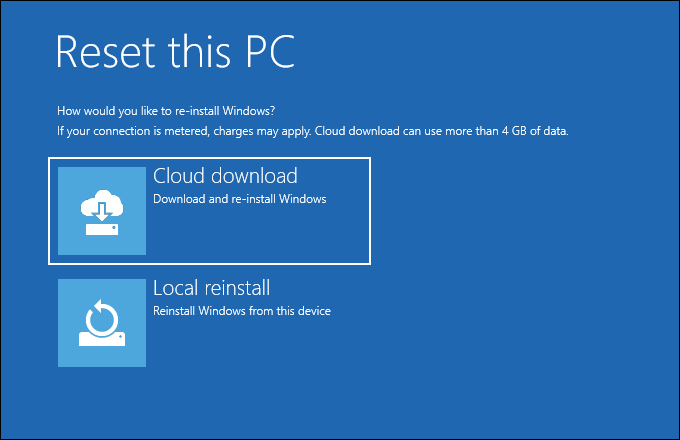This screenshot has height=440, width=680.
Task: Choose "Reinstall Windows from this device" description
Action: point(241,310)
